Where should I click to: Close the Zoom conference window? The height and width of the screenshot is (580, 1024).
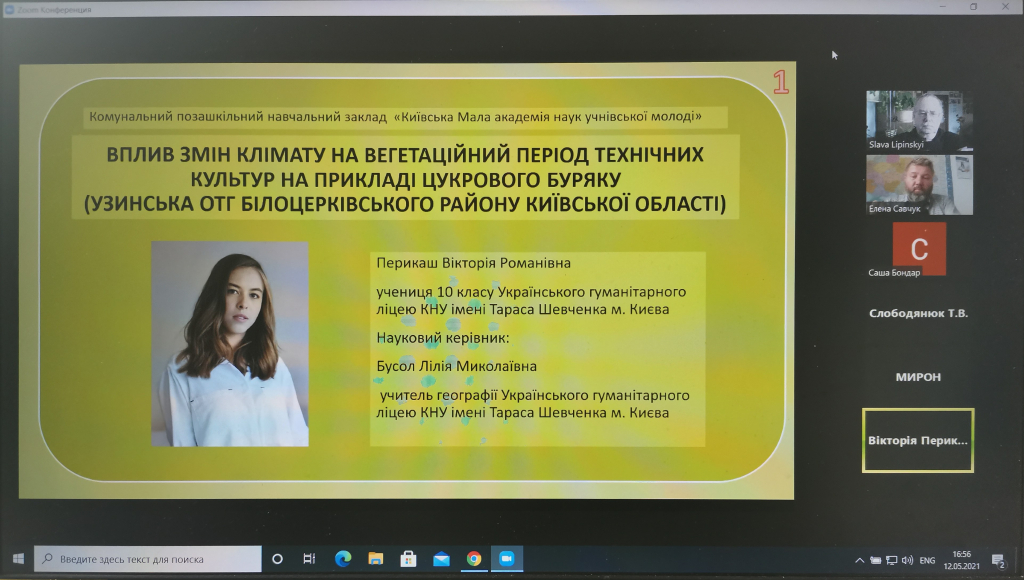pos(1005,7)
